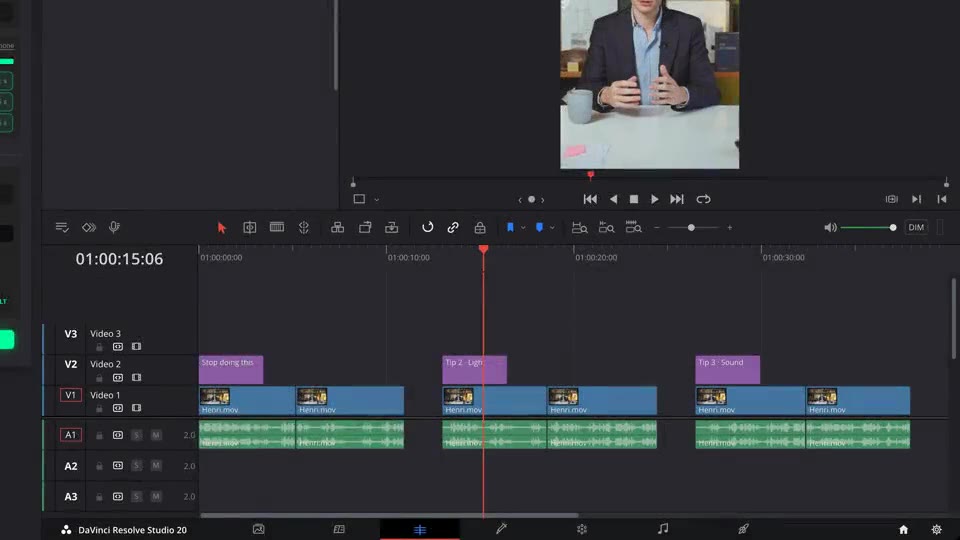The image size is (960, 540).
Task: Select the A1 destination track control
Action: pos(70,435)
